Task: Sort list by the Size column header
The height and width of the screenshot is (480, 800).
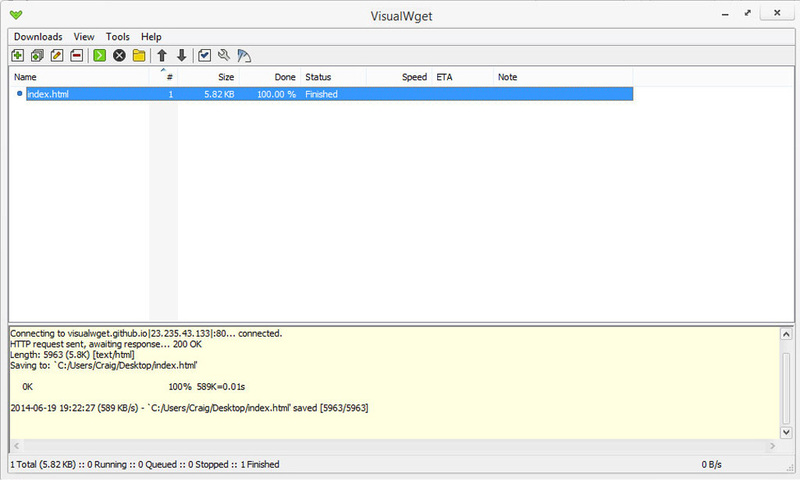Action: pos(208,77)
